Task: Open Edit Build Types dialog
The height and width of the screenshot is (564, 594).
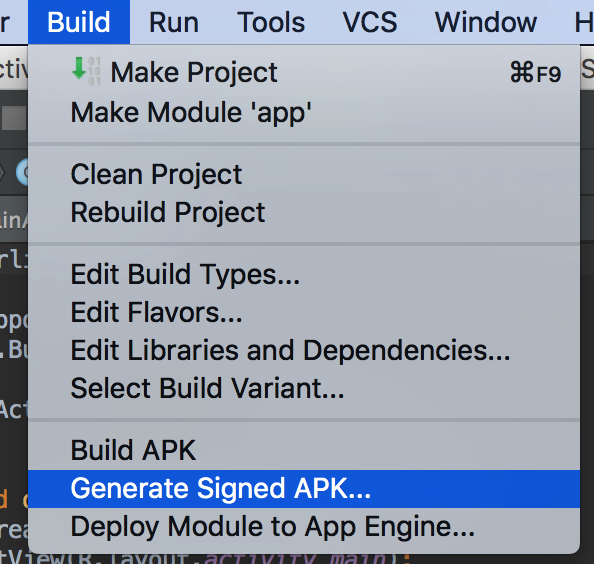Action: 304,274
